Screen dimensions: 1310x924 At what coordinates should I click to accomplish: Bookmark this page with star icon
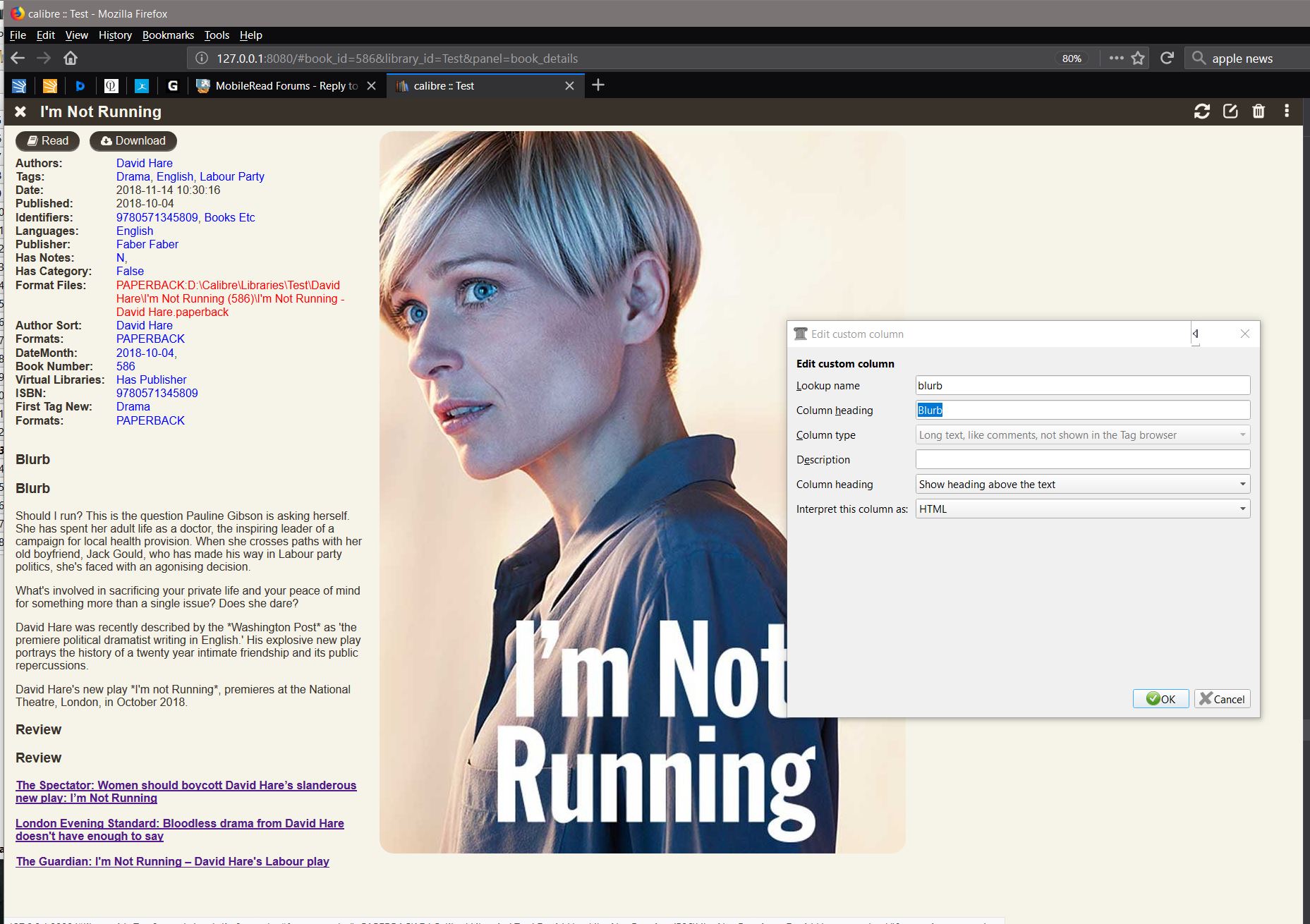pos(1138,58)
